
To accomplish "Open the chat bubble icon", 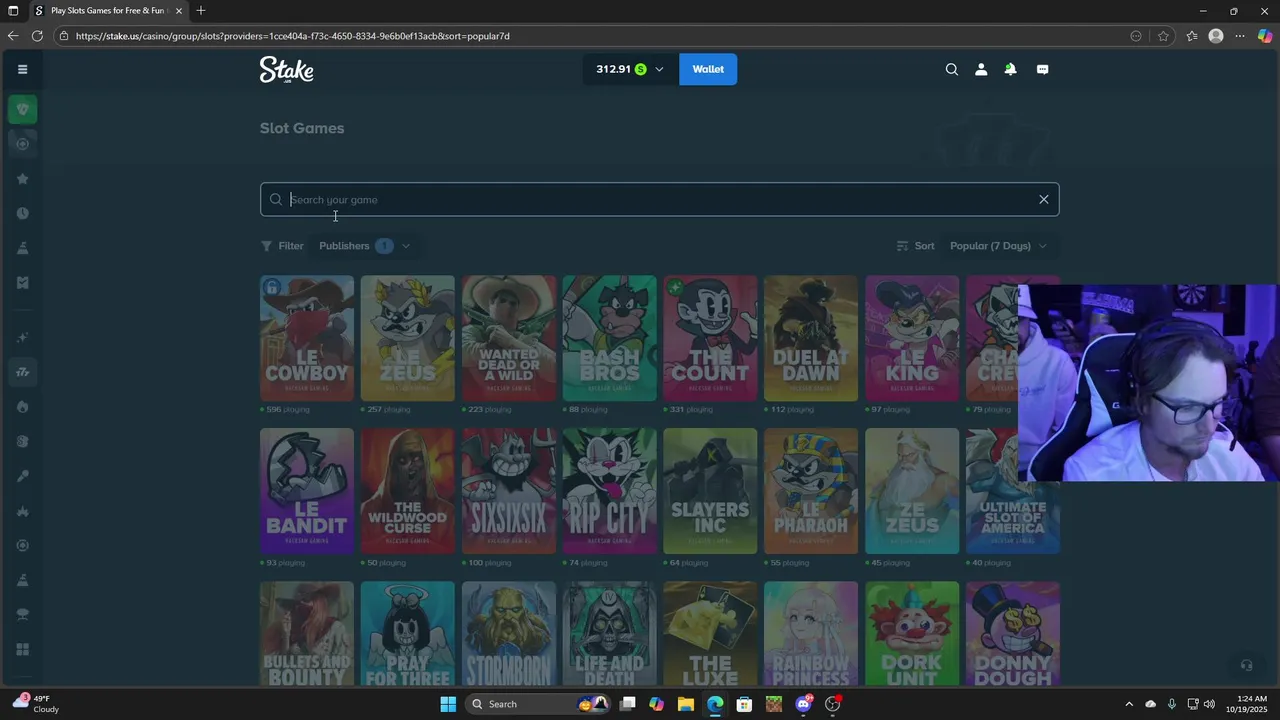I will click(1042, 69).
